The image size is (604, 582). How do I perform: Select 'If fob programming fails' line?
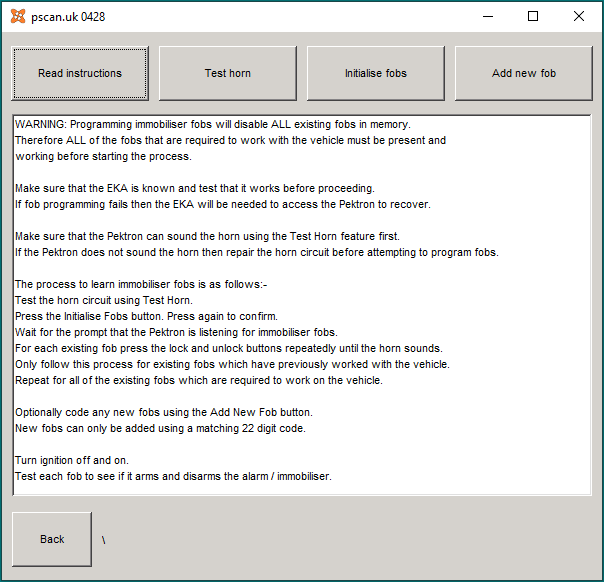223,204
